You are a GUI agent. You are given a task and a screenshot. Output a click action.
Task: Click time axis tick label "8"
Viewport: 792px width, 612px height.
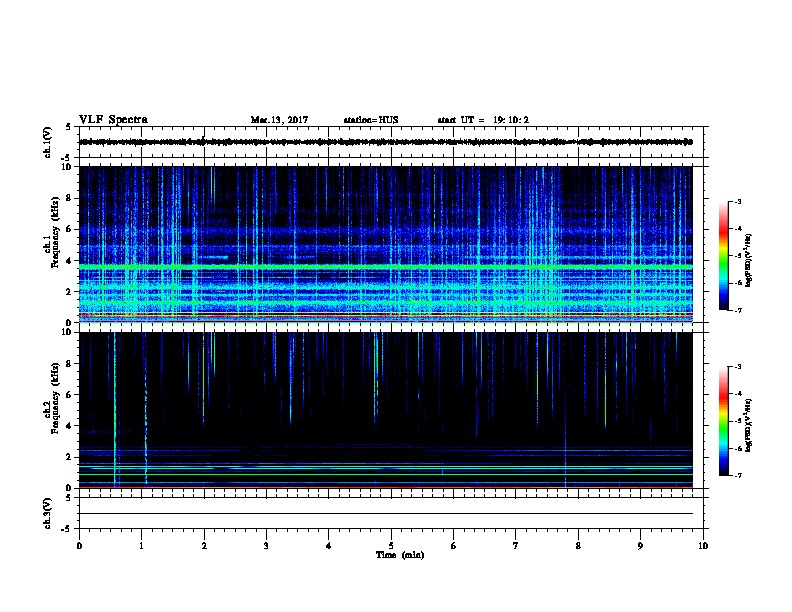point(578,546)
